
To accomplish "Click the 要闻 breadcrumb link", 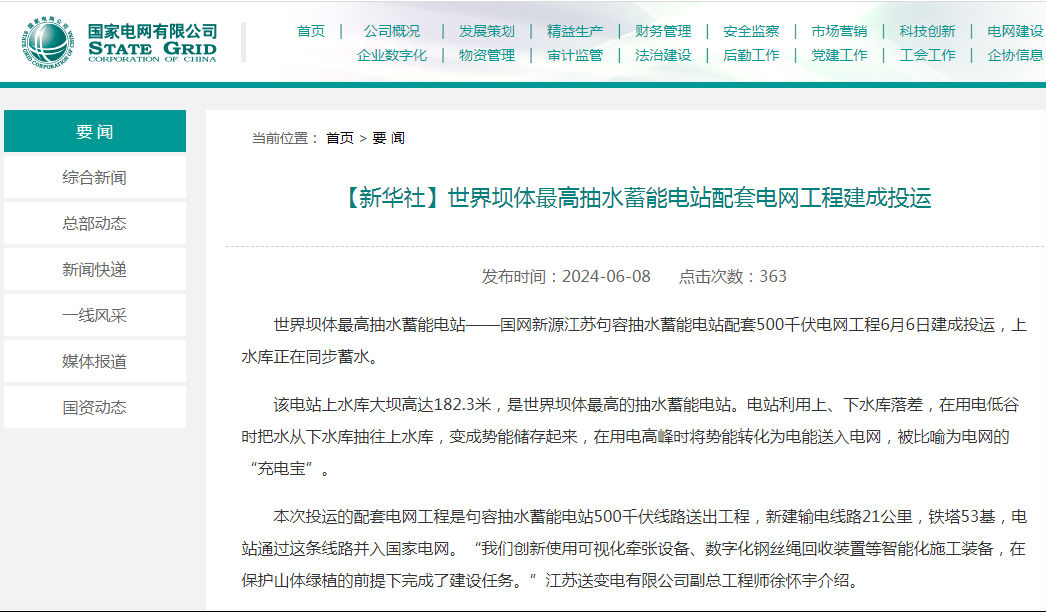I will click(388, 138).
